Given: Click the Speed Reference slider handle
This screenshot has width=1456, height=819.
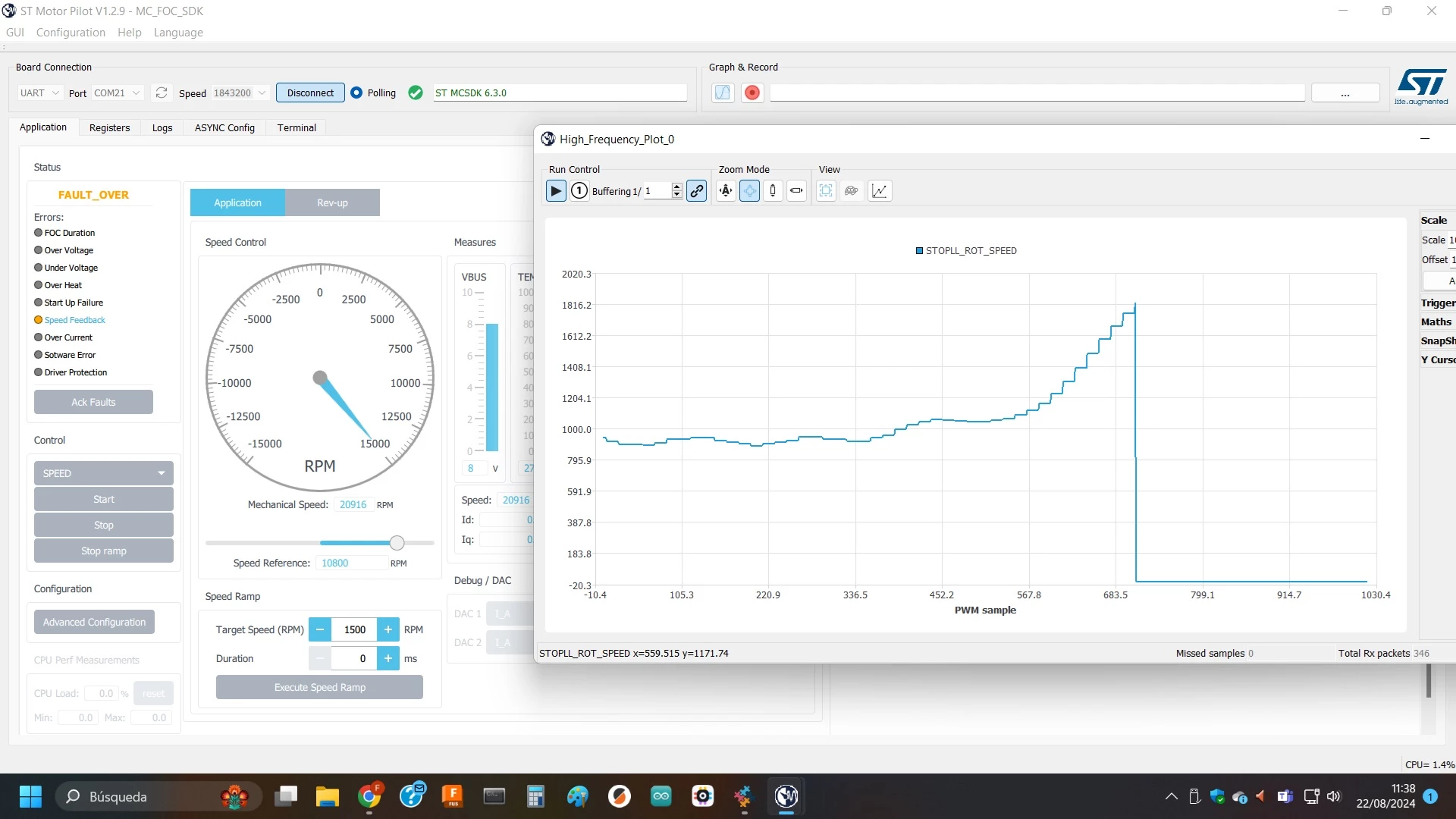Looking at the screenshot, I should [397, 542].
